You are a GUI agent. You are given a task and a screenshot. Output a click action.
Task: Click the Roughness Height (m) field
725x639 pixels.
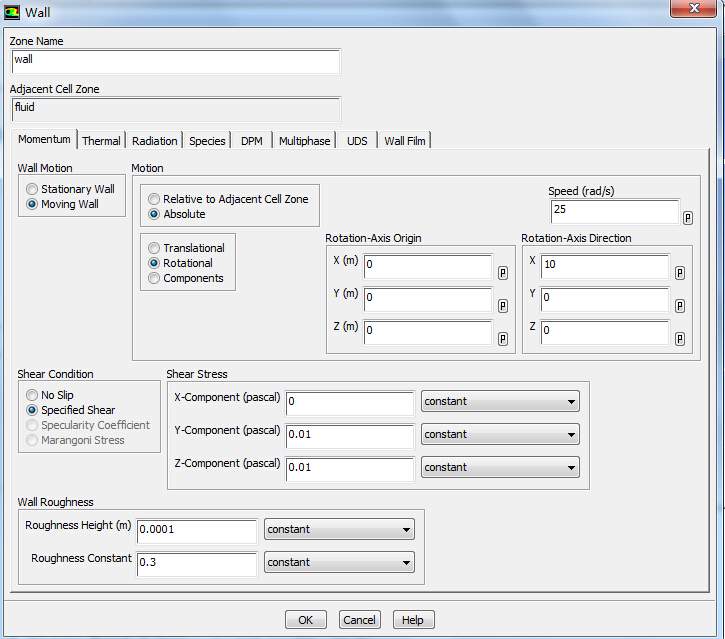point(197,532)
